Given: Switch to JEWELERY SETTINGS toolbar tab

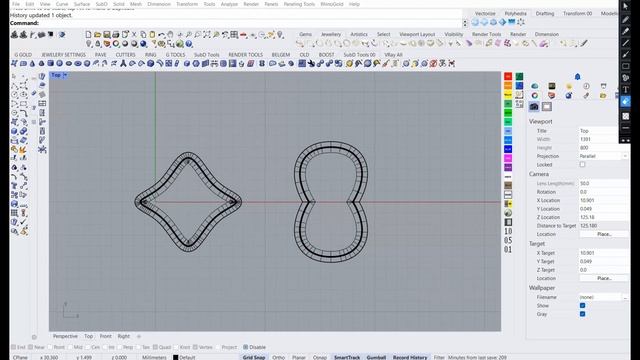Looking at the screenshot, I should 63,55.
